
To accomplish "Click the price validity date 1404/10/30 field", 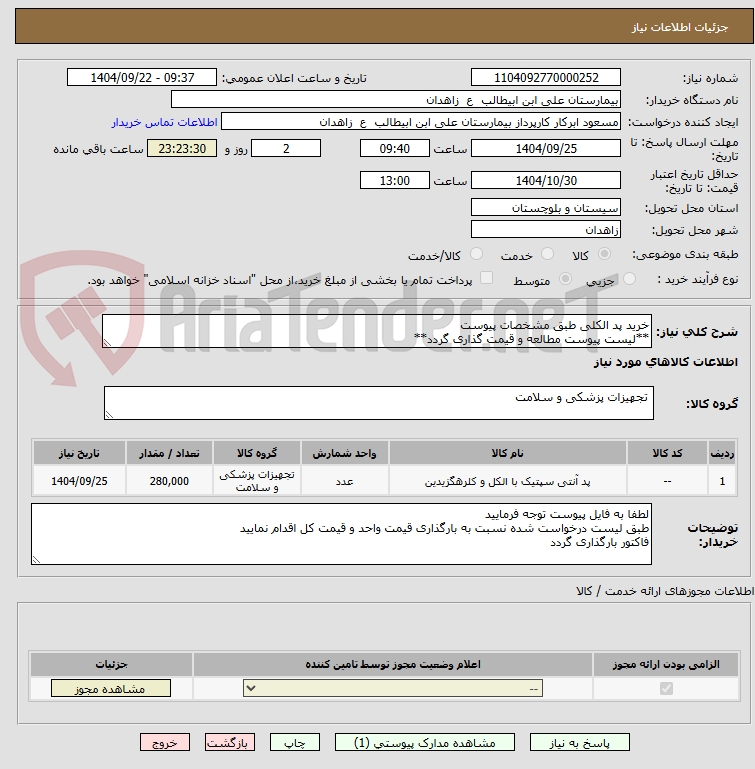I will [546, 180].
